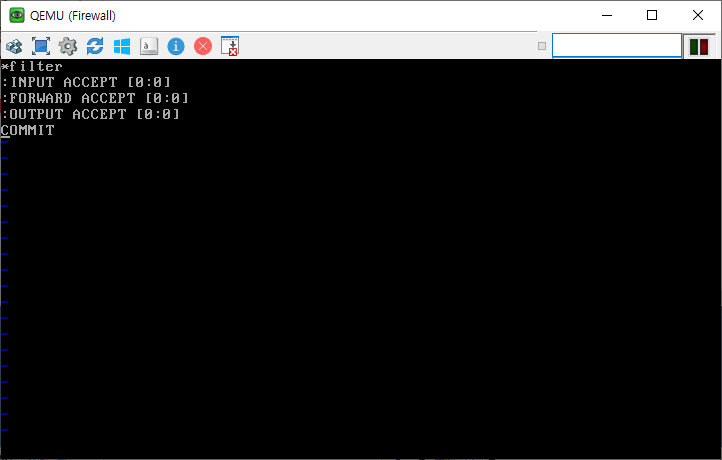
Task: Toggle fullscreen mode icon
Action: pyautogui.click(x=41, y=46)
